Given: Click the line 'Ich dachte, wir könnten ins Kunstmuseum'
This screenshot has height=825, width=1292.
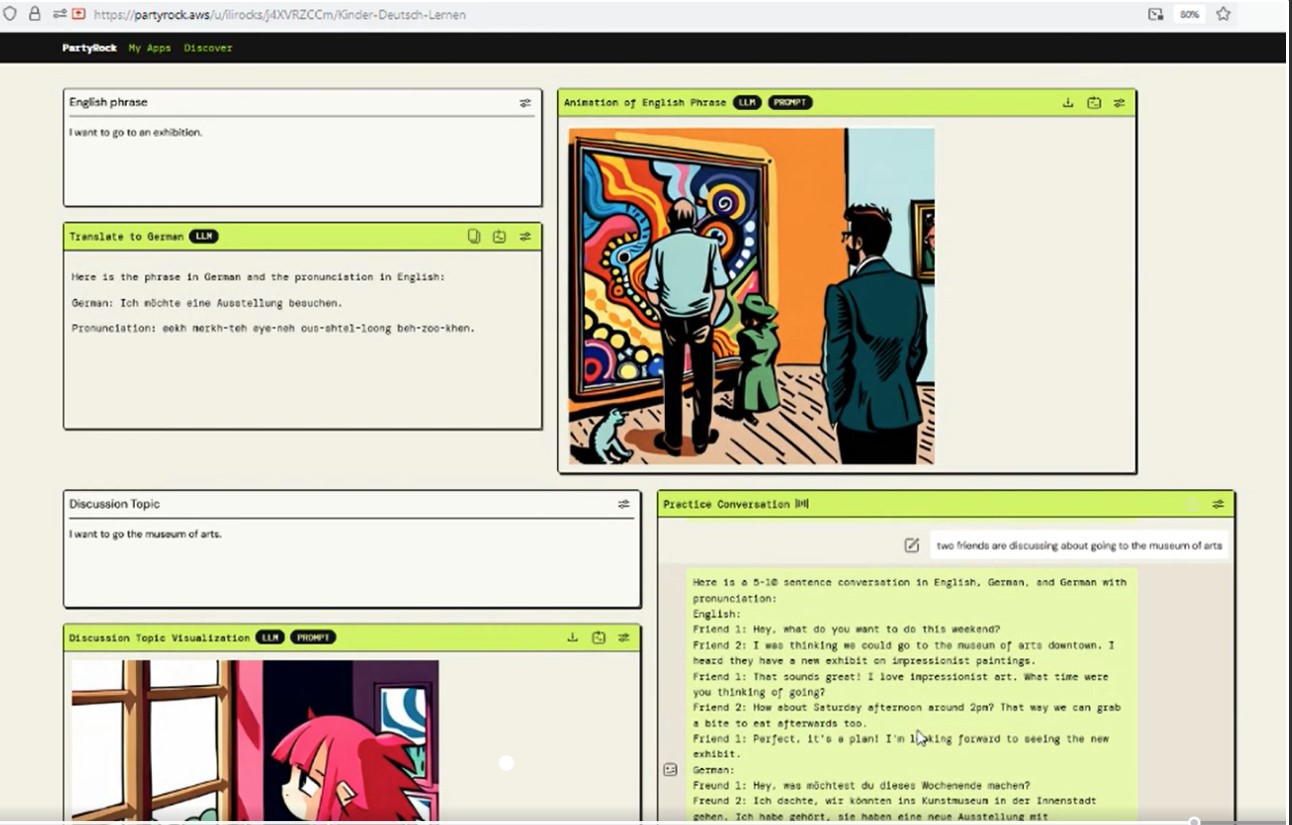Looking at the screenshot, I should 895,808.
